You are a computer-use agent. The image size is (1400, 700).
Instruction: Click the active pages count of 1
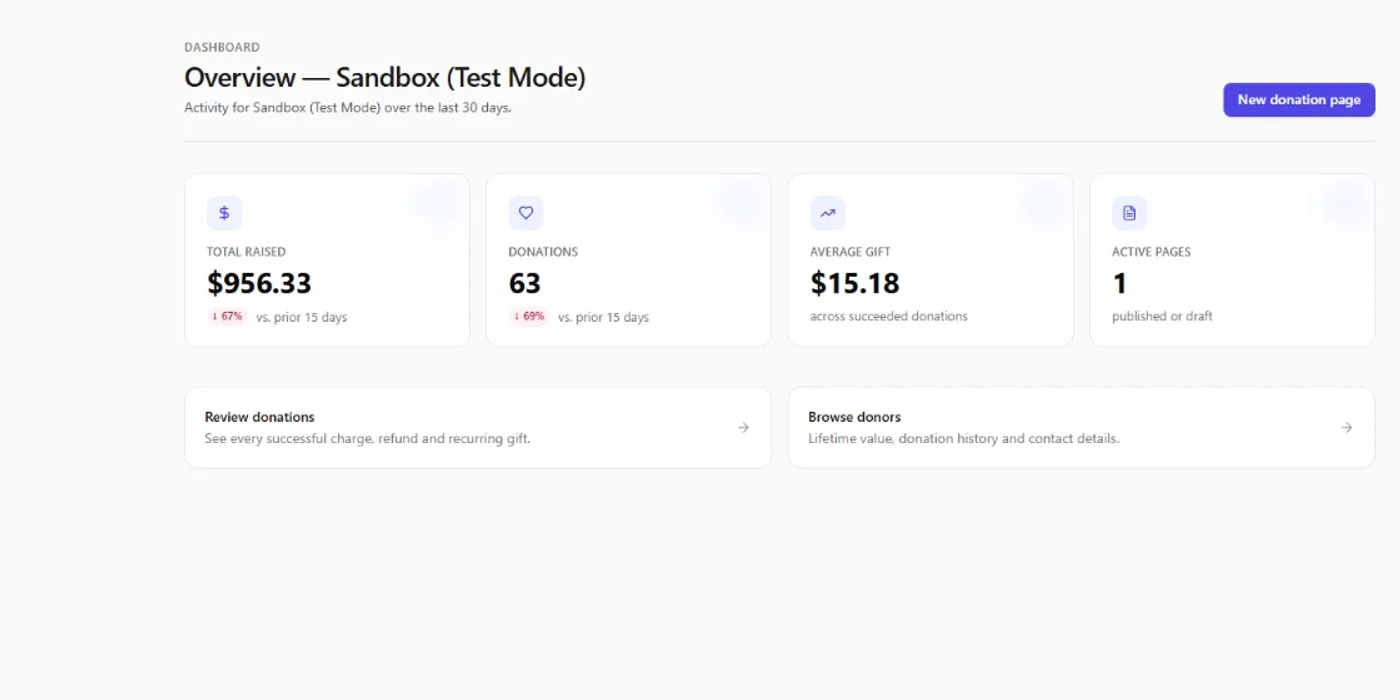click(x=1120, y=283)
